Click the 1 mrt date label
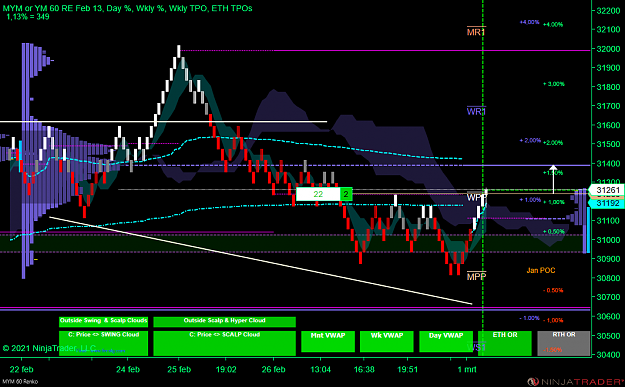Screen dimensions: 625x387 467,369
